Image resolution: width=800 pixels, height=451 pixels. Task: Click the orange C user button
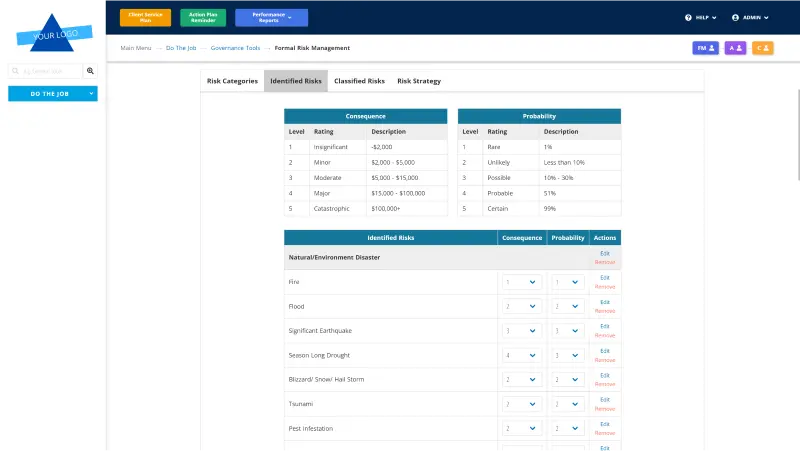pyautogui.click(x=762, y=48)
